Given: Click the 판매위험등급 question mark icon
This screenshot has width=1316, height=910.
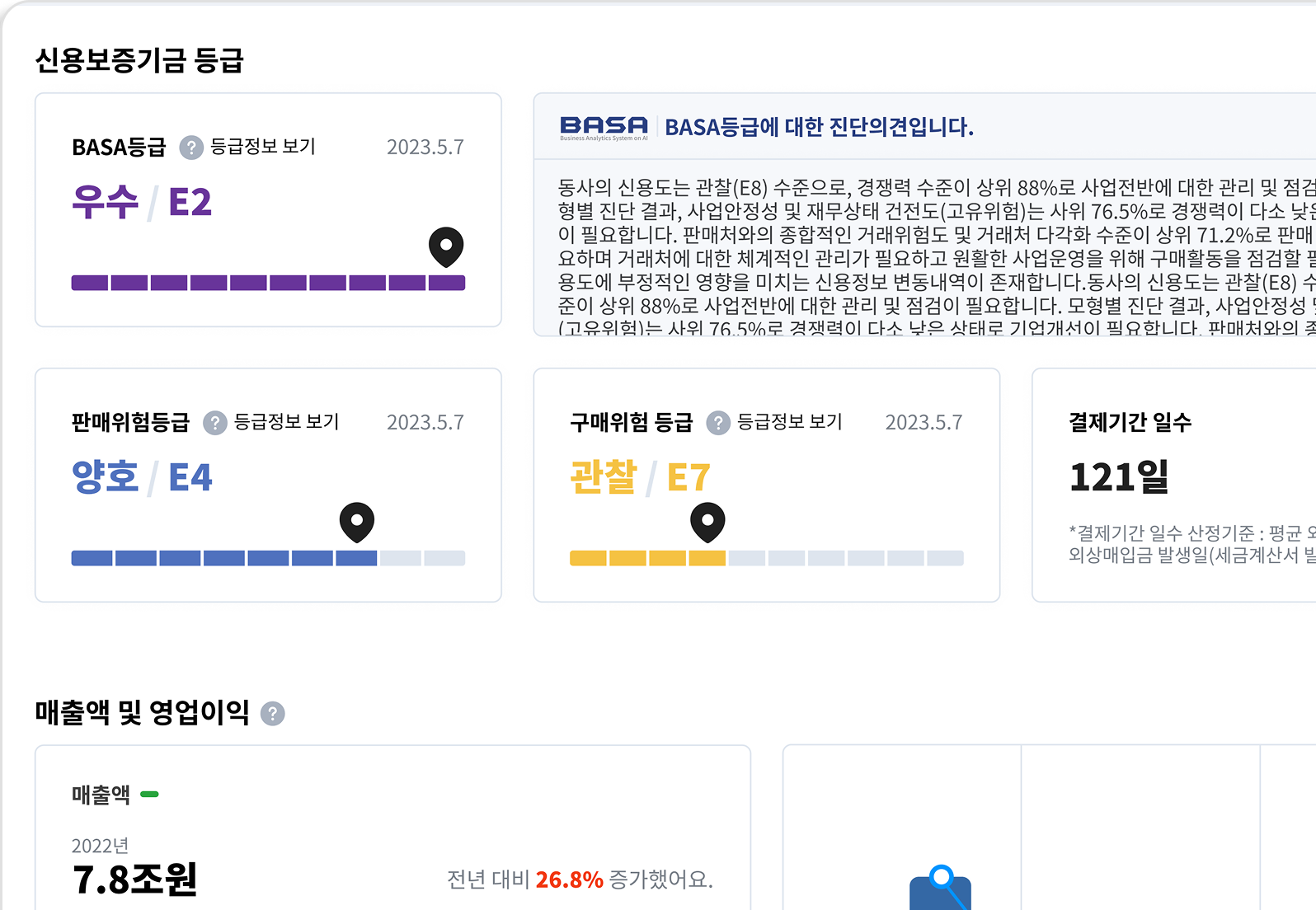Looking at the screenshot, I should coord(215,423).
